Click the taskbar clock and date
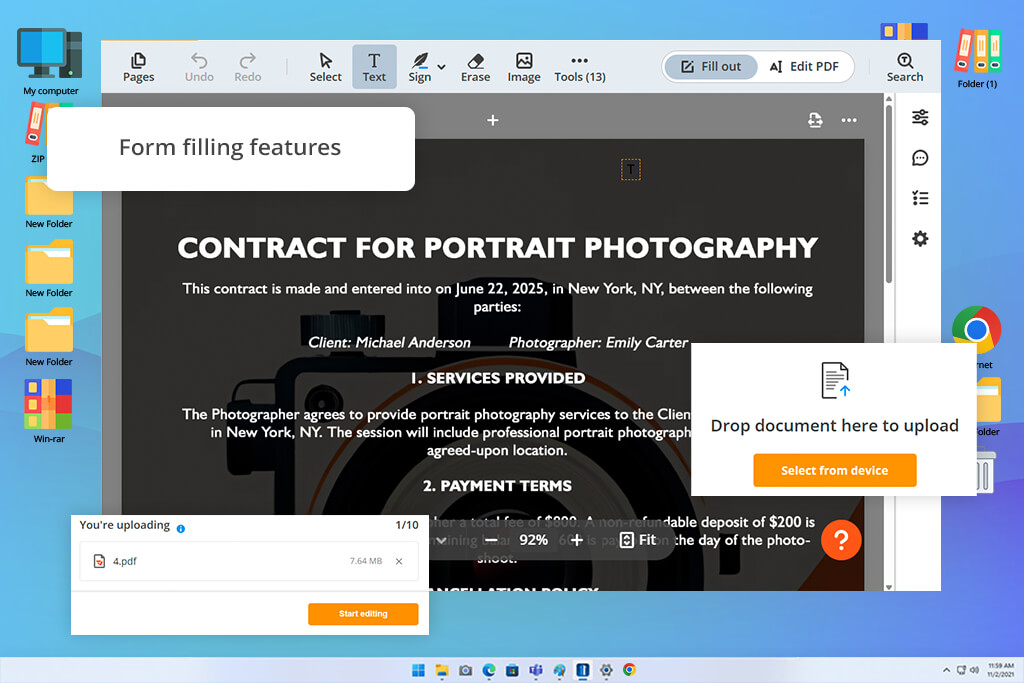The width and height of the screenshot is (1024, 683). click(x=1000, y=670)
